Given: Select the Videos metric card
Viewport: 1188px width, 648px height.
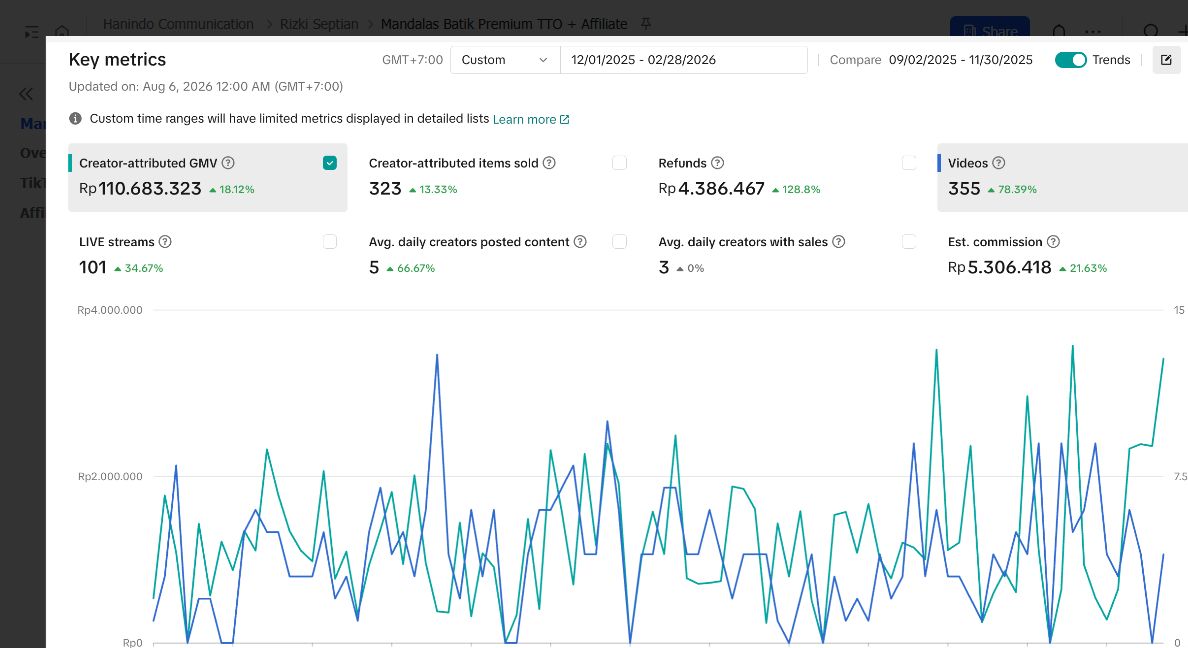Looking at the screenshot, I should (x=1062, y=177).
